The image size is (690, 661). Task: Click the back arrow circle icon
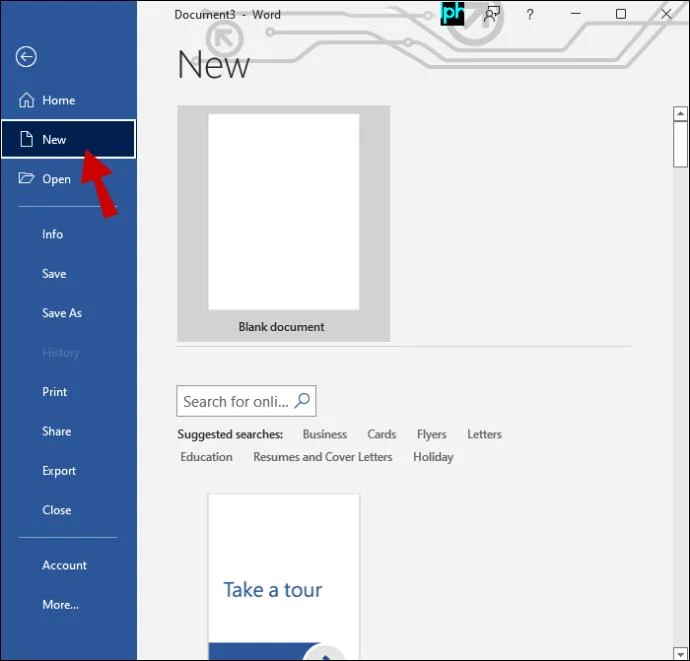tap(26, 57)
